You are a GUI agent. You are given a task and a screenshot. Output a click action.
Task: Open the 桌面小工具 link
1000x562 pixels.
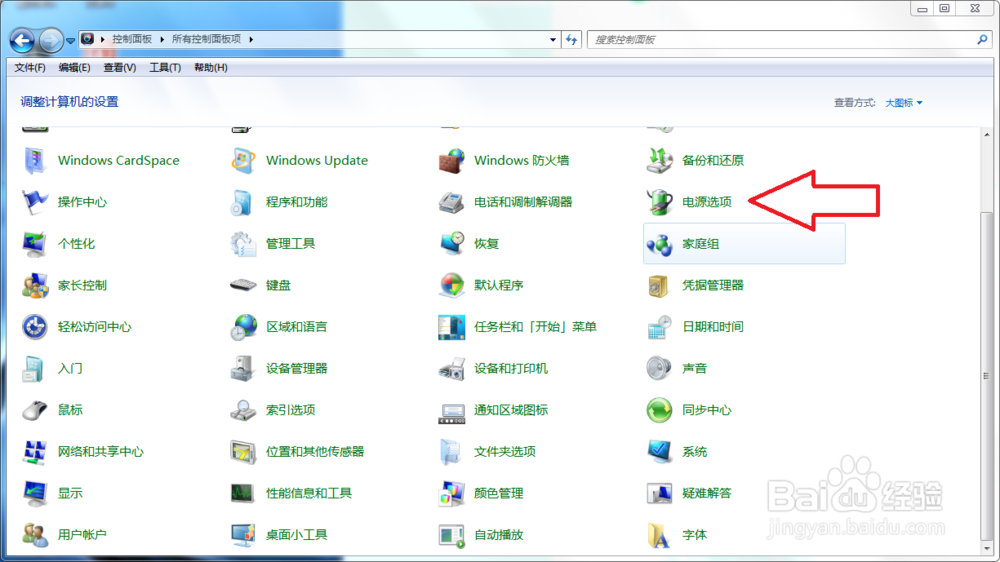297,535
